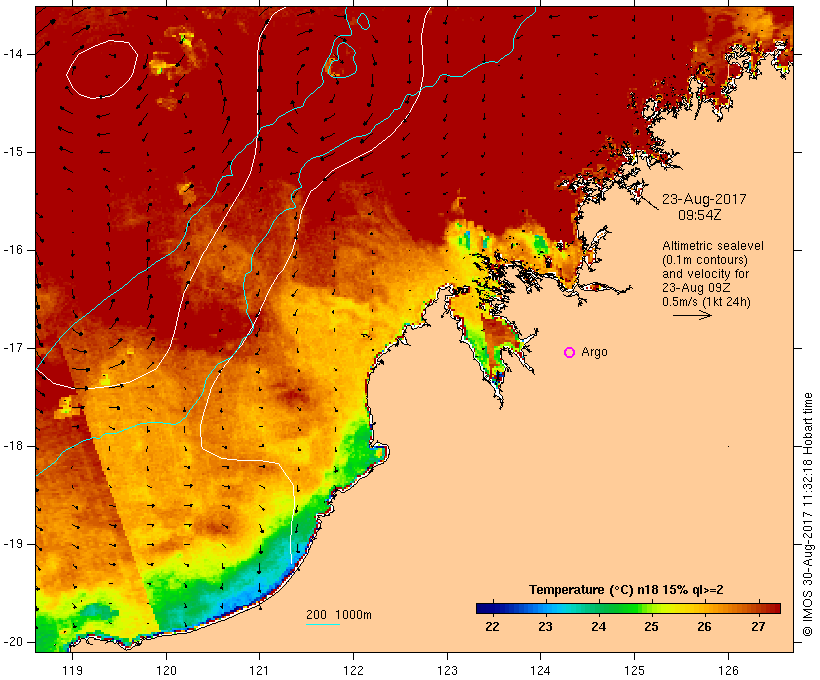Click the latitude axis label -14

pyautogui.click(x=13, y=54)
